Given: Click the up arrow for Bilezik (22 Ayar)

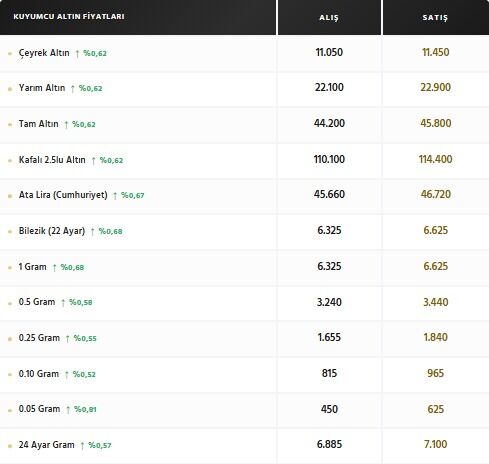Looking at the screenshot, I should pos(93,232).
